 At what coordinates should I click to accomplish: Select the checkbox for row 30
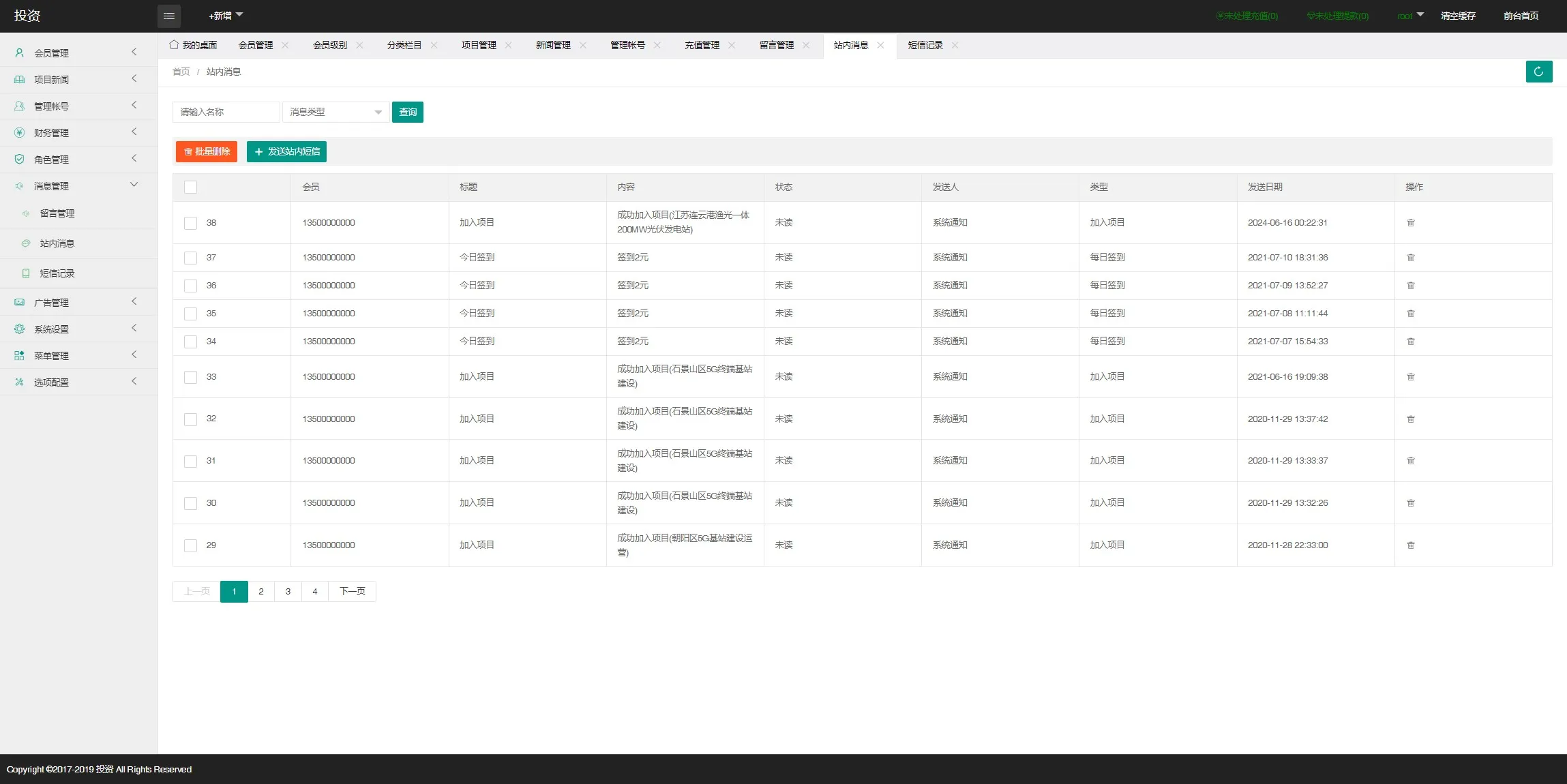(191, 503)
